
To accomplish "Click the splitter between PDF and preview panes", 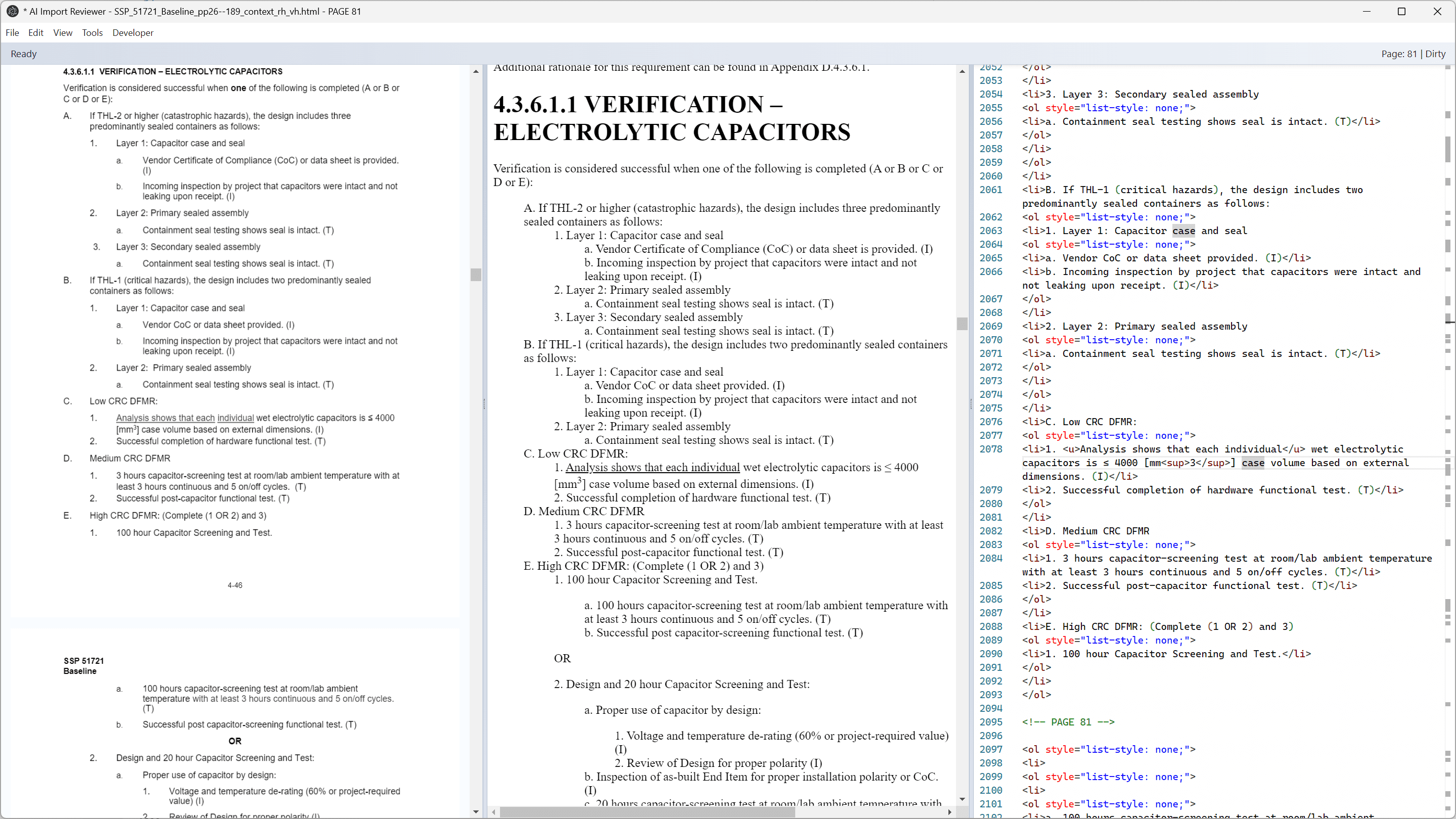I will [484, 404].
